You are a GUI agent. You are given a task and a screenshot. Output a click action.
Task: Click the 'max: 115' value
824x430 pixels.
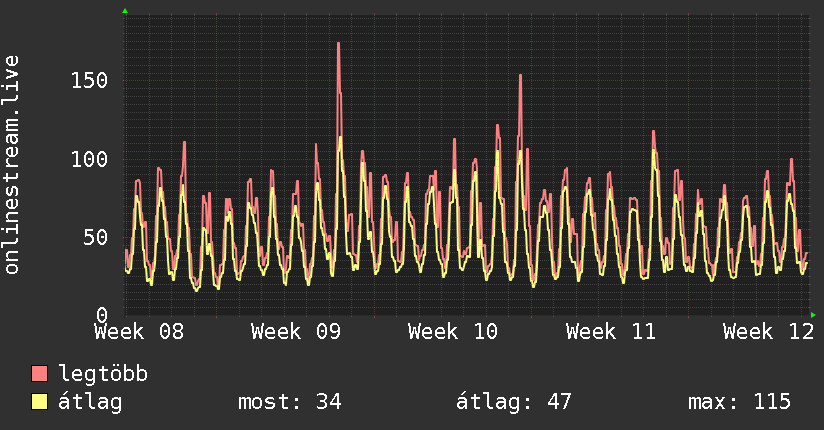point(739,402)
